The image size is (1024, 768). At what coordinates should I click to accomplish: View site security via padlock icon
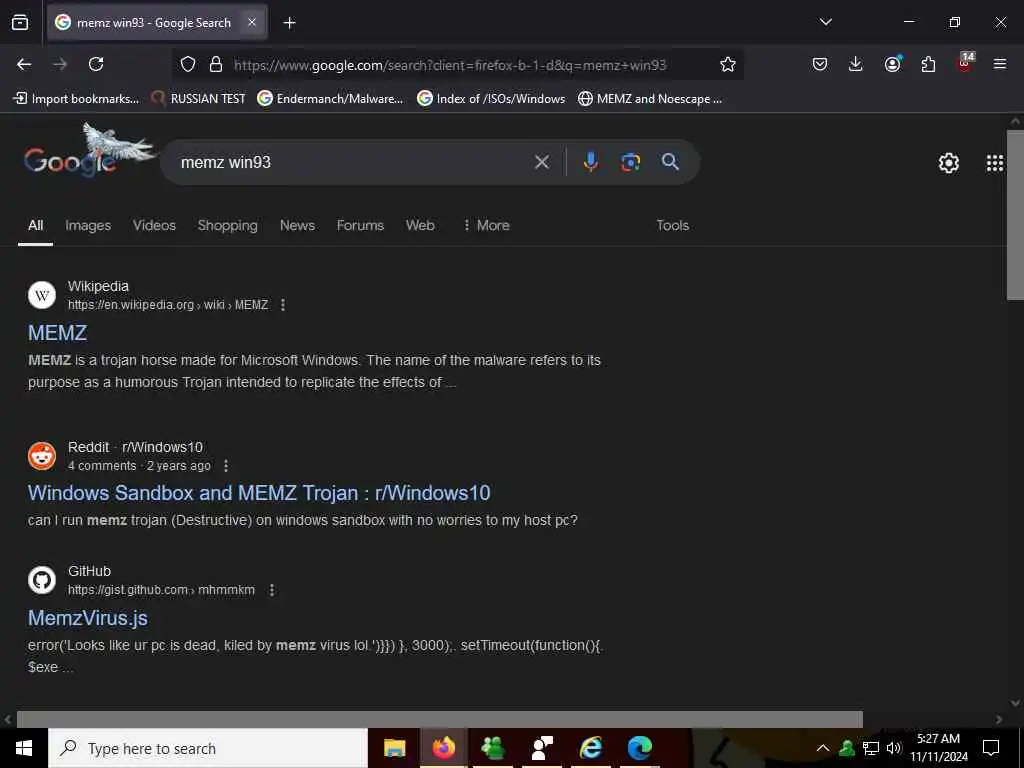pyautogui.click(x=216, y=65)
